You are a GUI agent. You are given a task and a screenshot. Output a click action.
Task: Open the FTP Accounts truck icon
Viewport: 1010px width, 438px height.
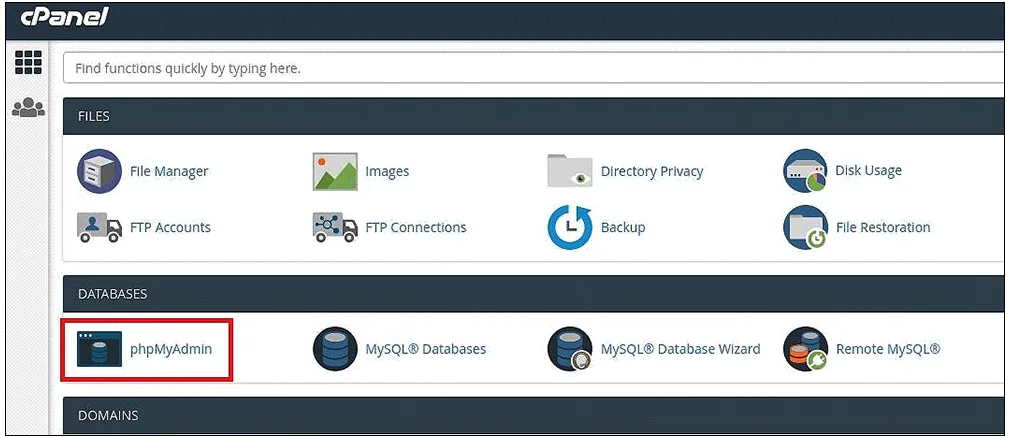[x=99, y=227]
